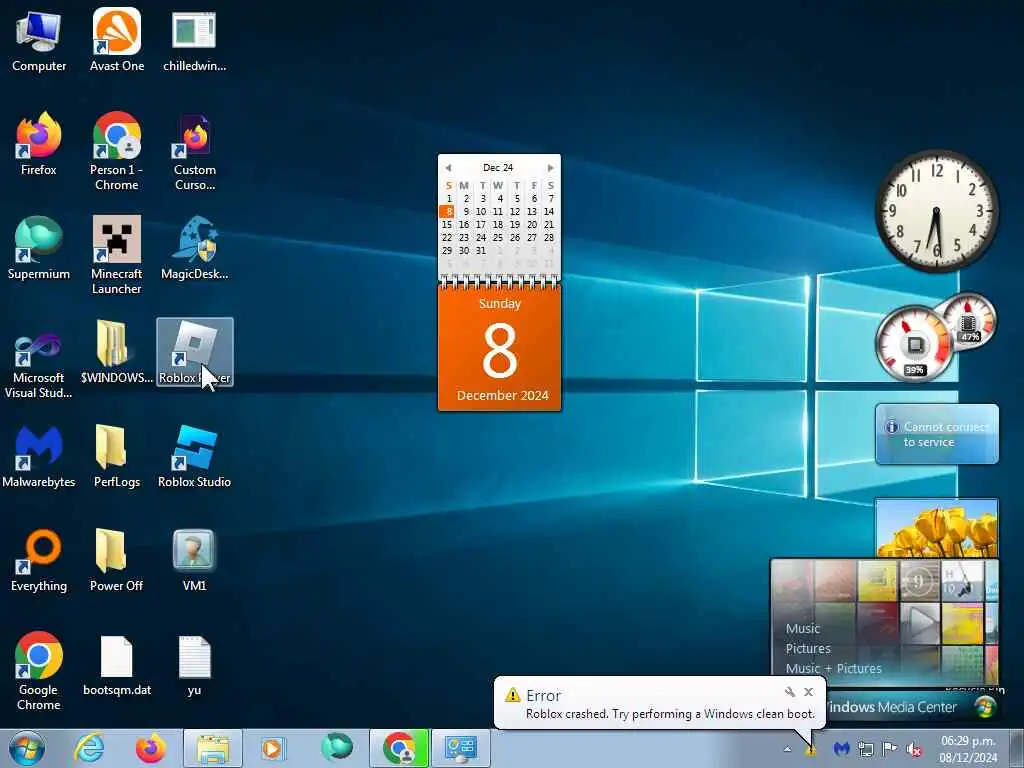Open Action Center flag tray icon
The height and width of the screenshot is (768, 1024).
pos(890,749)
